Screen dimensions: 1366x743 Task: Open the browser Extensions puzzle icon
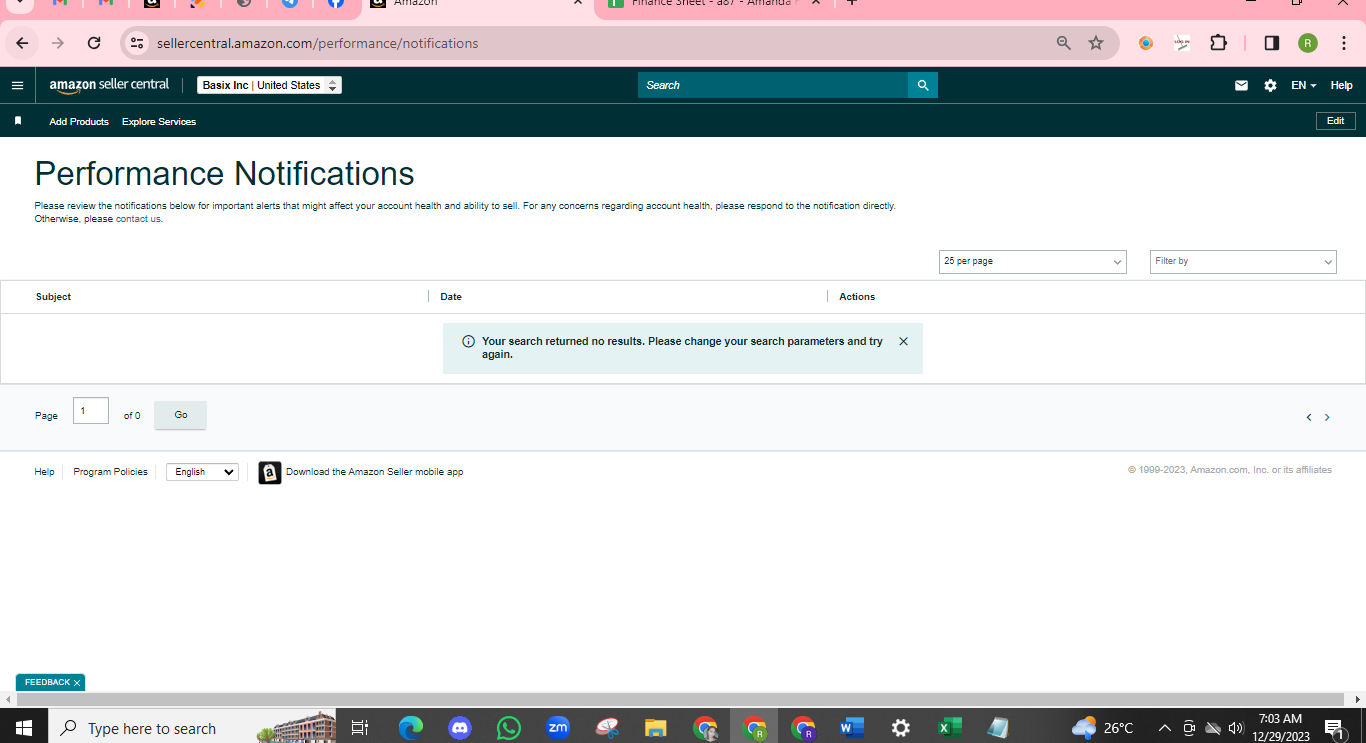pos(1218,43)
